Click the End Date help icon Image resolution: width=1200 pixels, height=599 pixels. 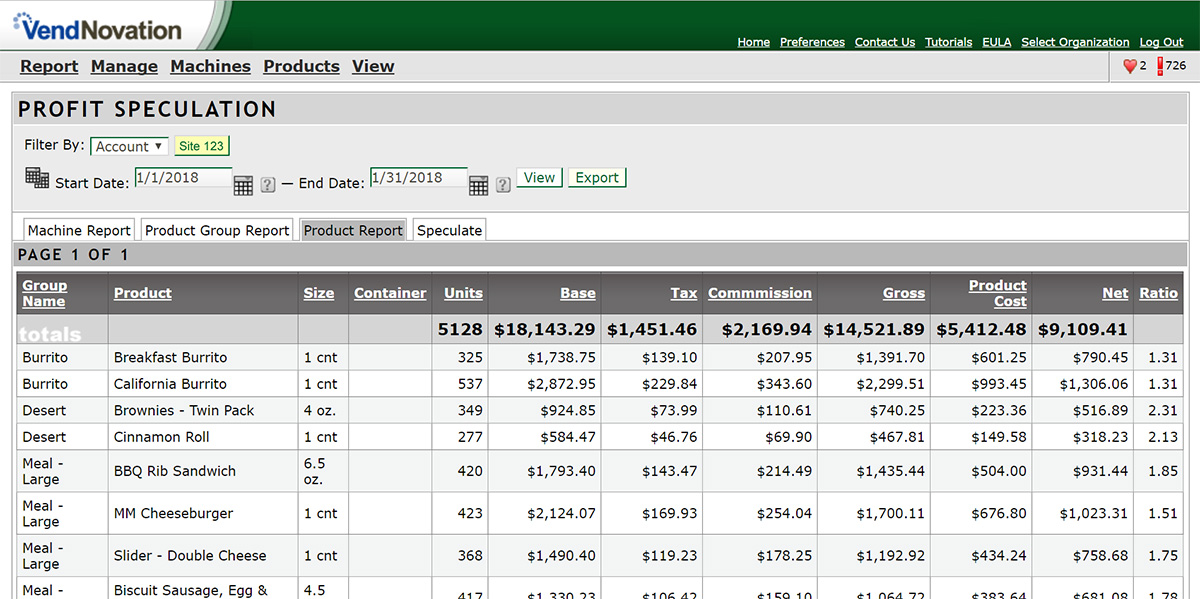(503, 184)
